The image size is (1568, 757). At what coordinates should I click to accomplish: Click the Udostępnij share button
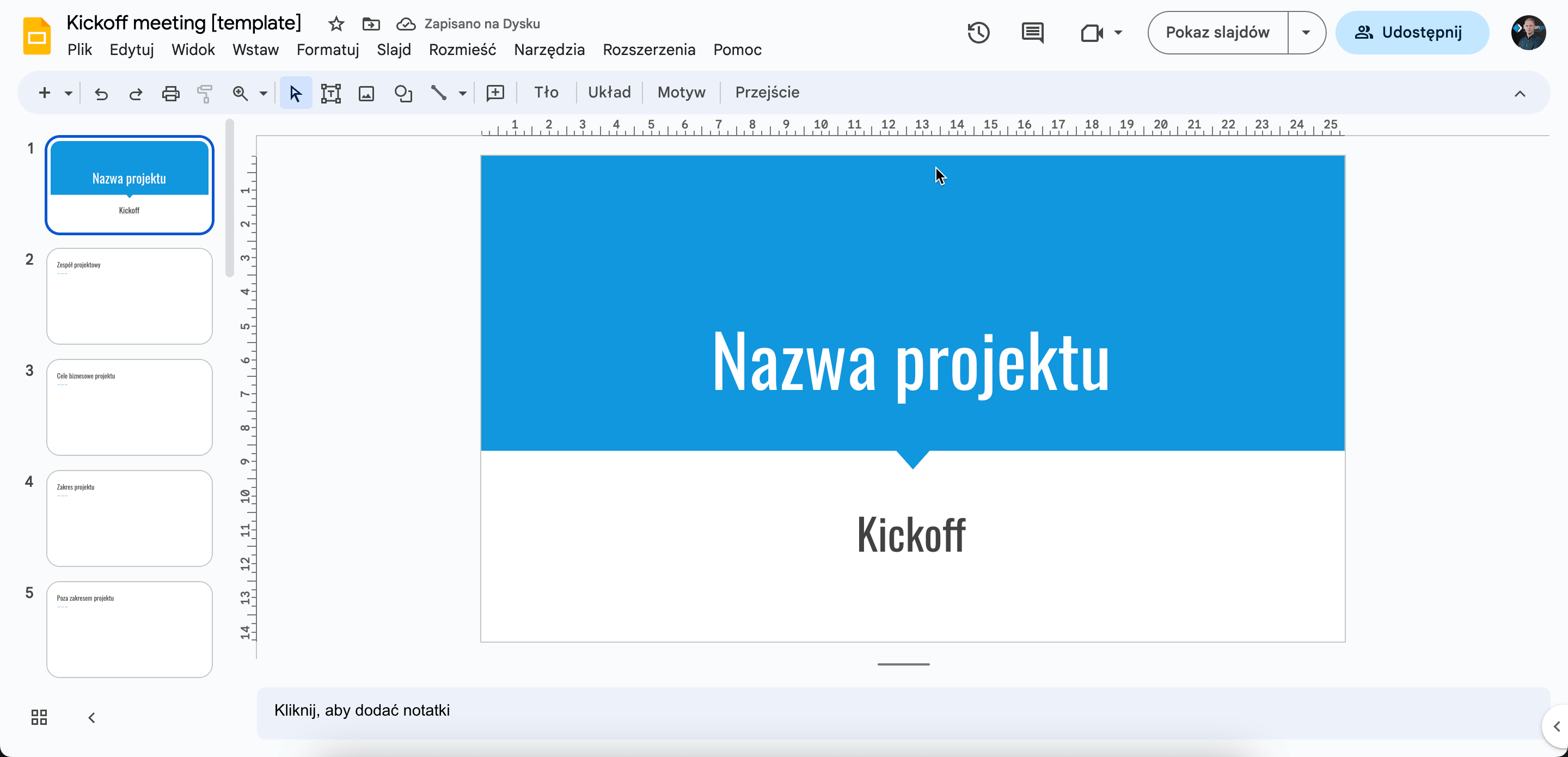point(1411,33)
